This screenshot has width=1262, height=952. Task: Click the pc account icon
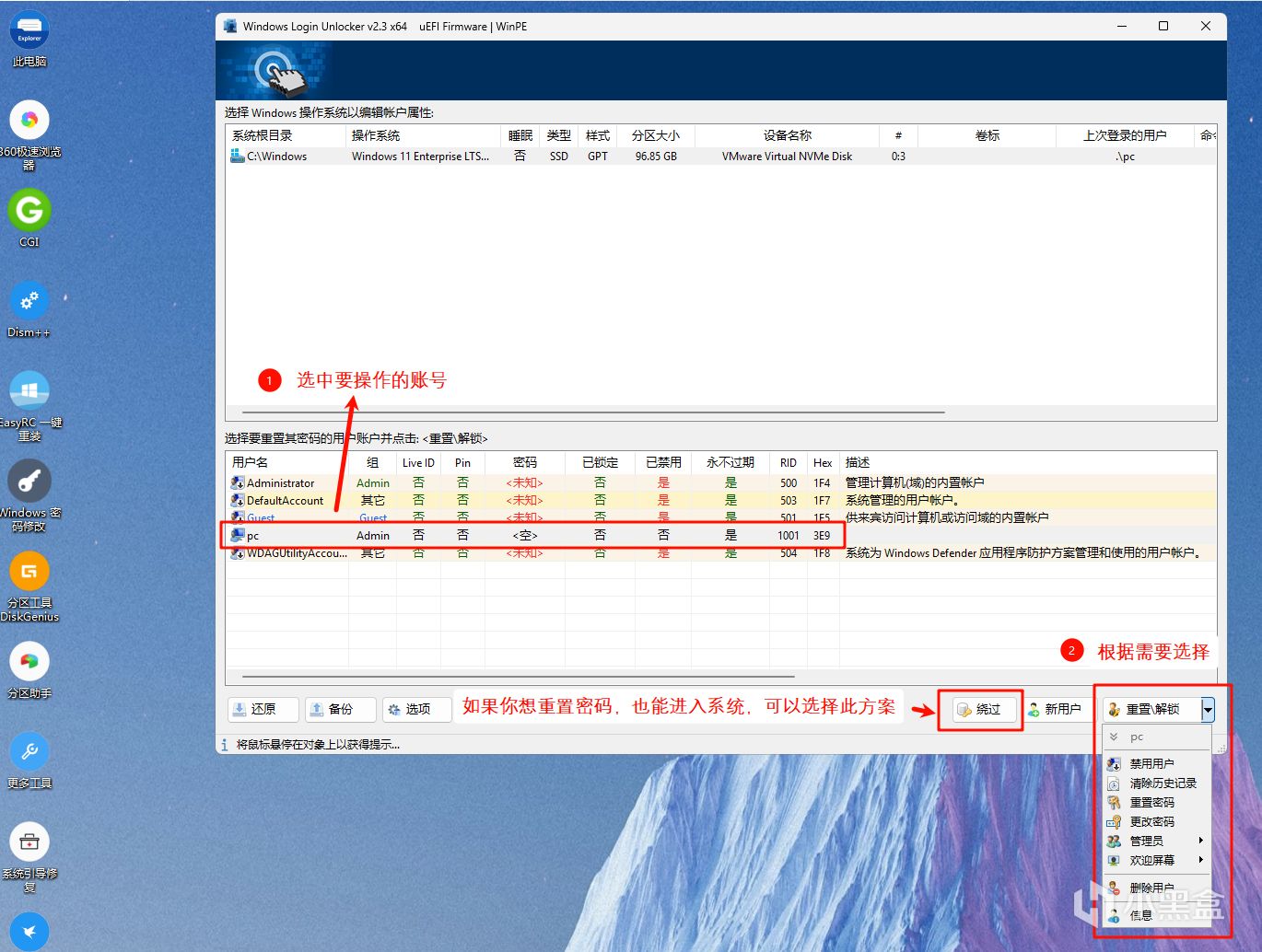click(238, 535)
